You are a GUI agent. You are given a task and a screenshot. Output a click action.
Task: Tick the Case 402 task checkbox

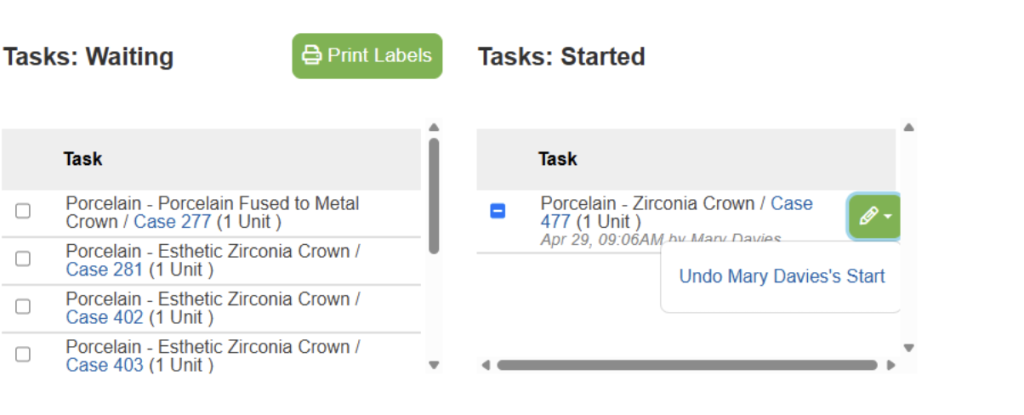point(23,307)
